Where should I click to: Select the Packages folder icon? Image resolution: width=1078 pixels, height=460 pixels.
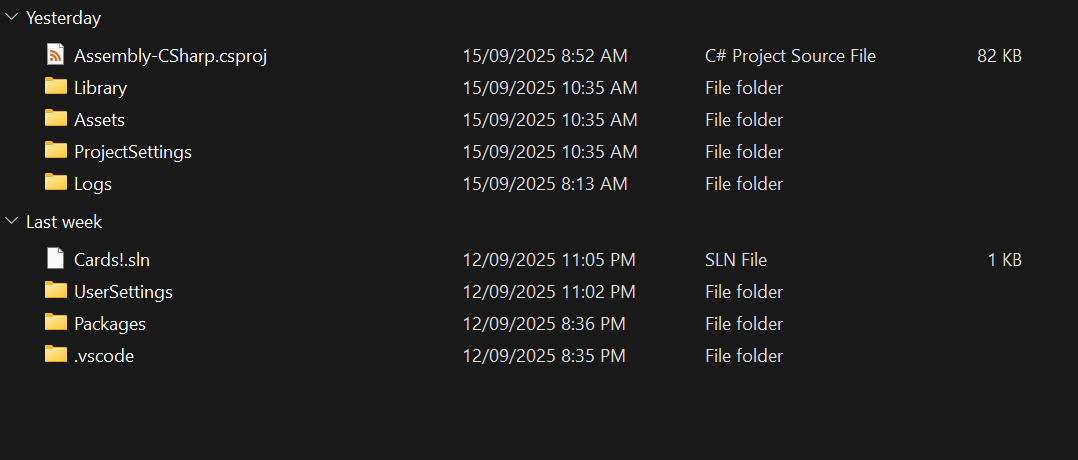[56, 323]
